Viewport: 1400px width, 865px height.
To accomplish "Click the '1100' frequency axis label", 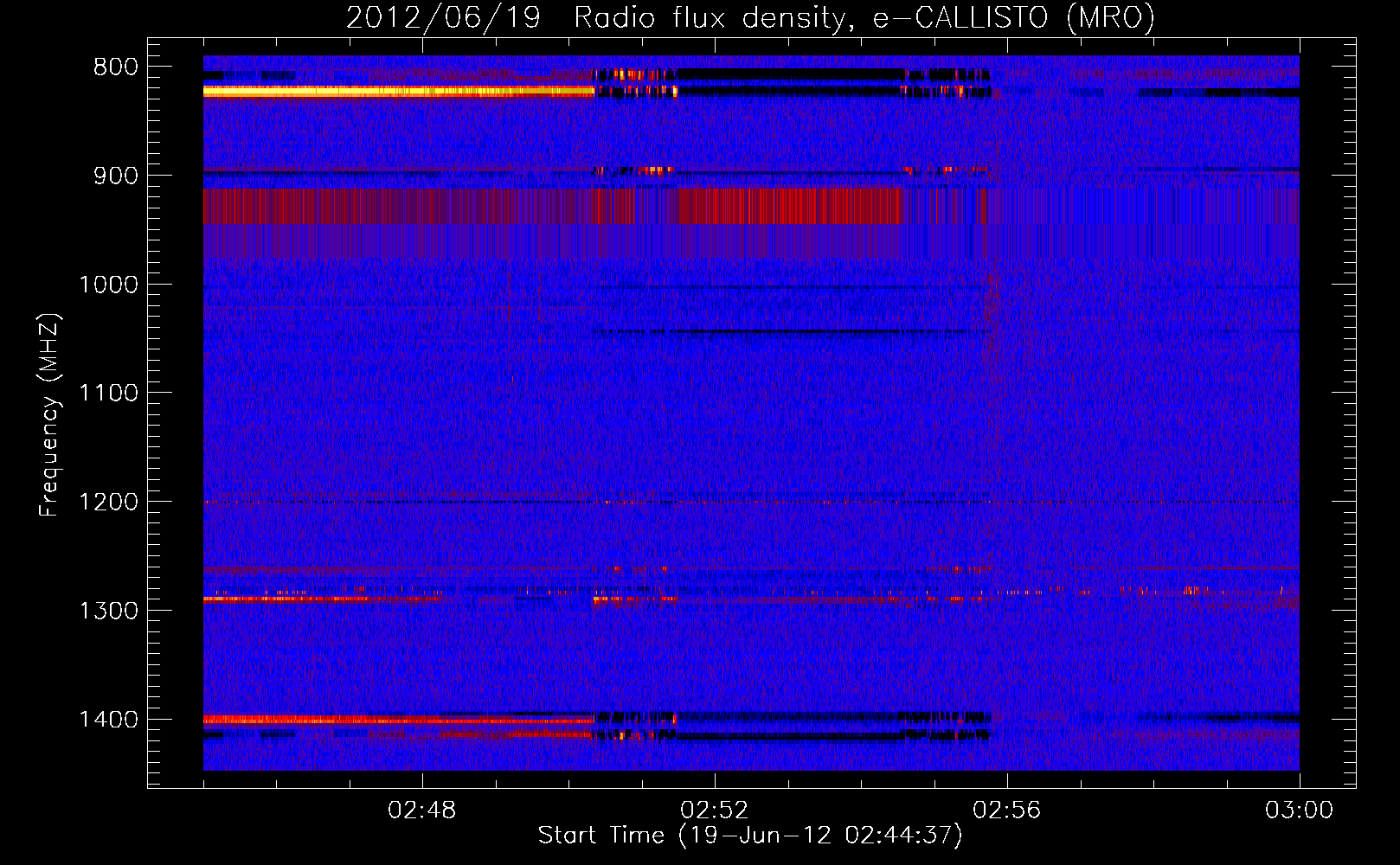I will 109,394.
